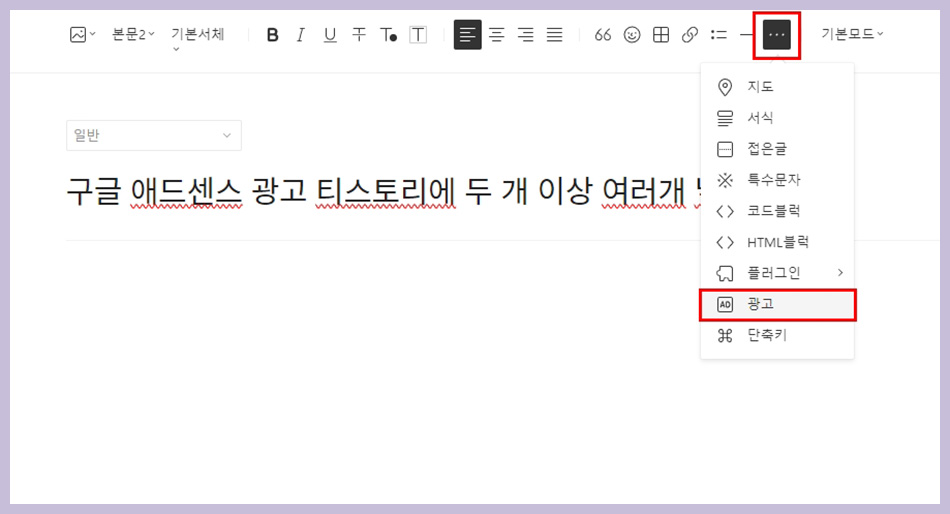
Task: Insert a hyperlink
Action: tap(689, 35)
